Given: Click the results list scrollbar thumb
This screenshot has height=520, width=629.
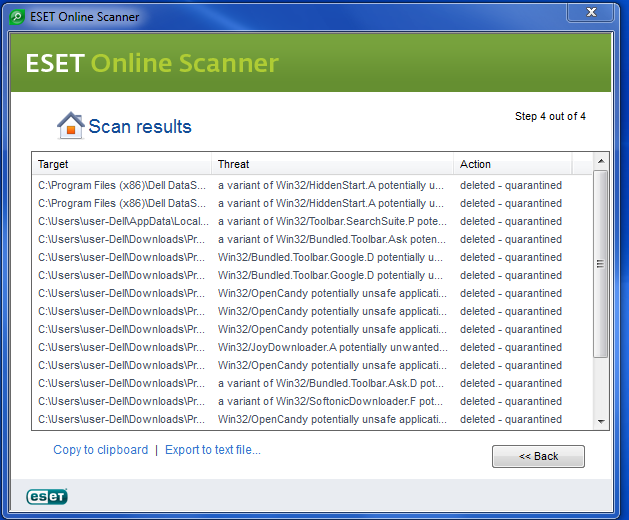Looking at the screenshot, I should [x=601, y=264].
